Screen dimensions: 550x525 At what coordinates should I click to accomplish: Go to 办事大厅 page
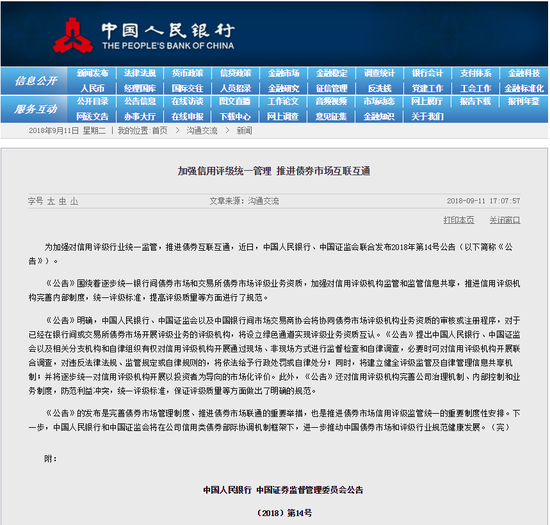[140, 116]
